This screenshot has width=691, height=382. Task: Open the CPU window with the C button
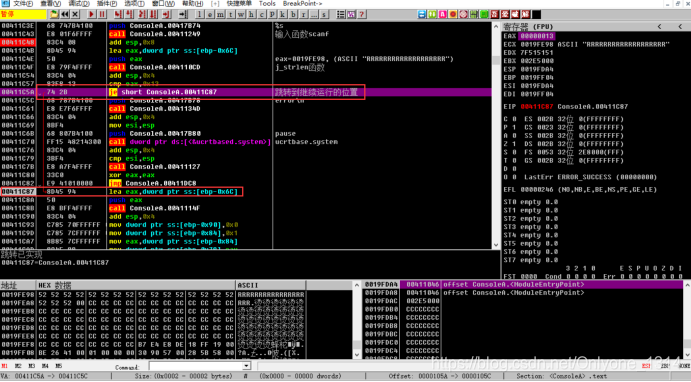261,15
